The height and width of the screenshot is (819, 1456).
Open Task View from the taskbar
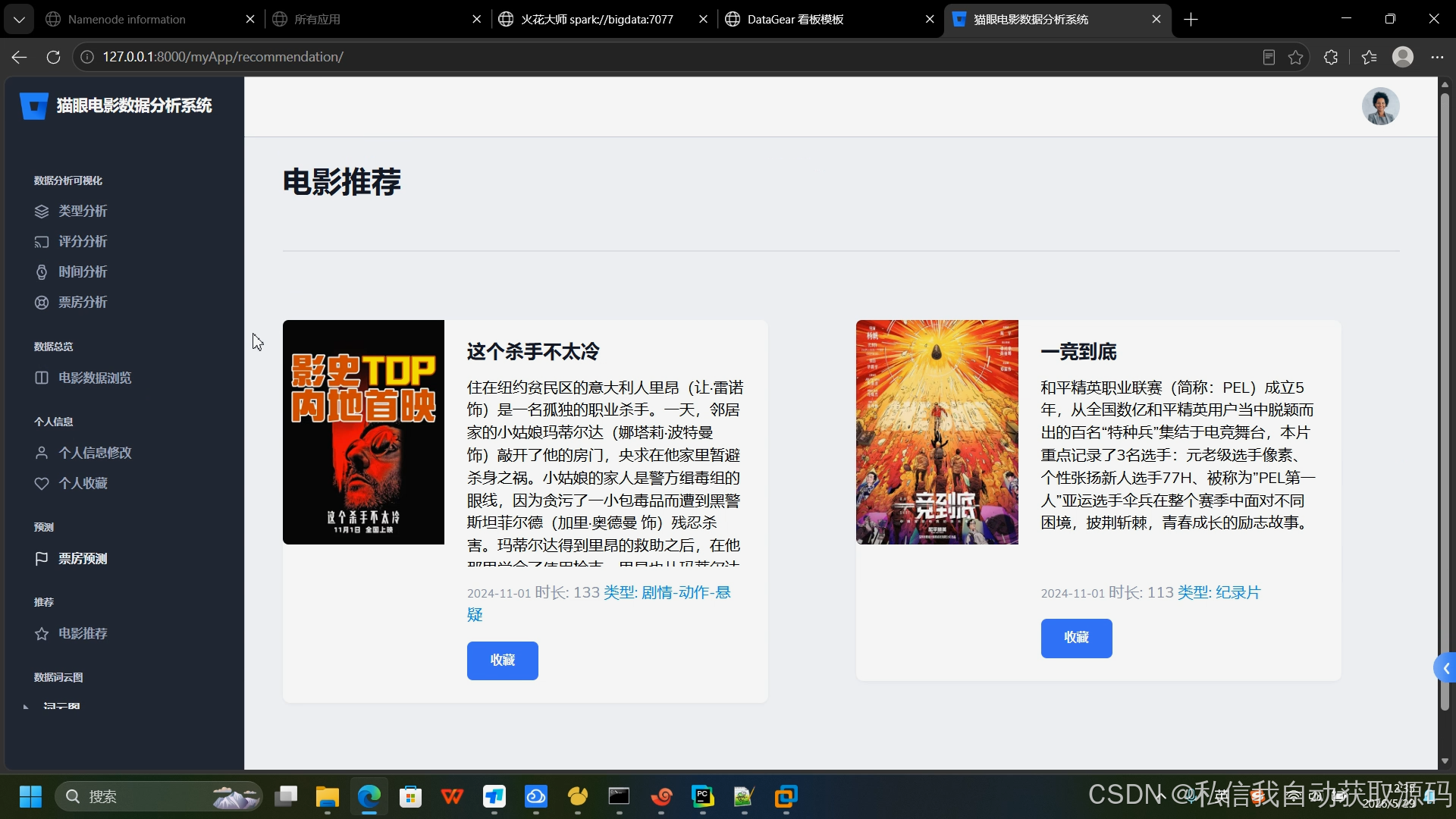pyautogui.click(x=286, y=797)
